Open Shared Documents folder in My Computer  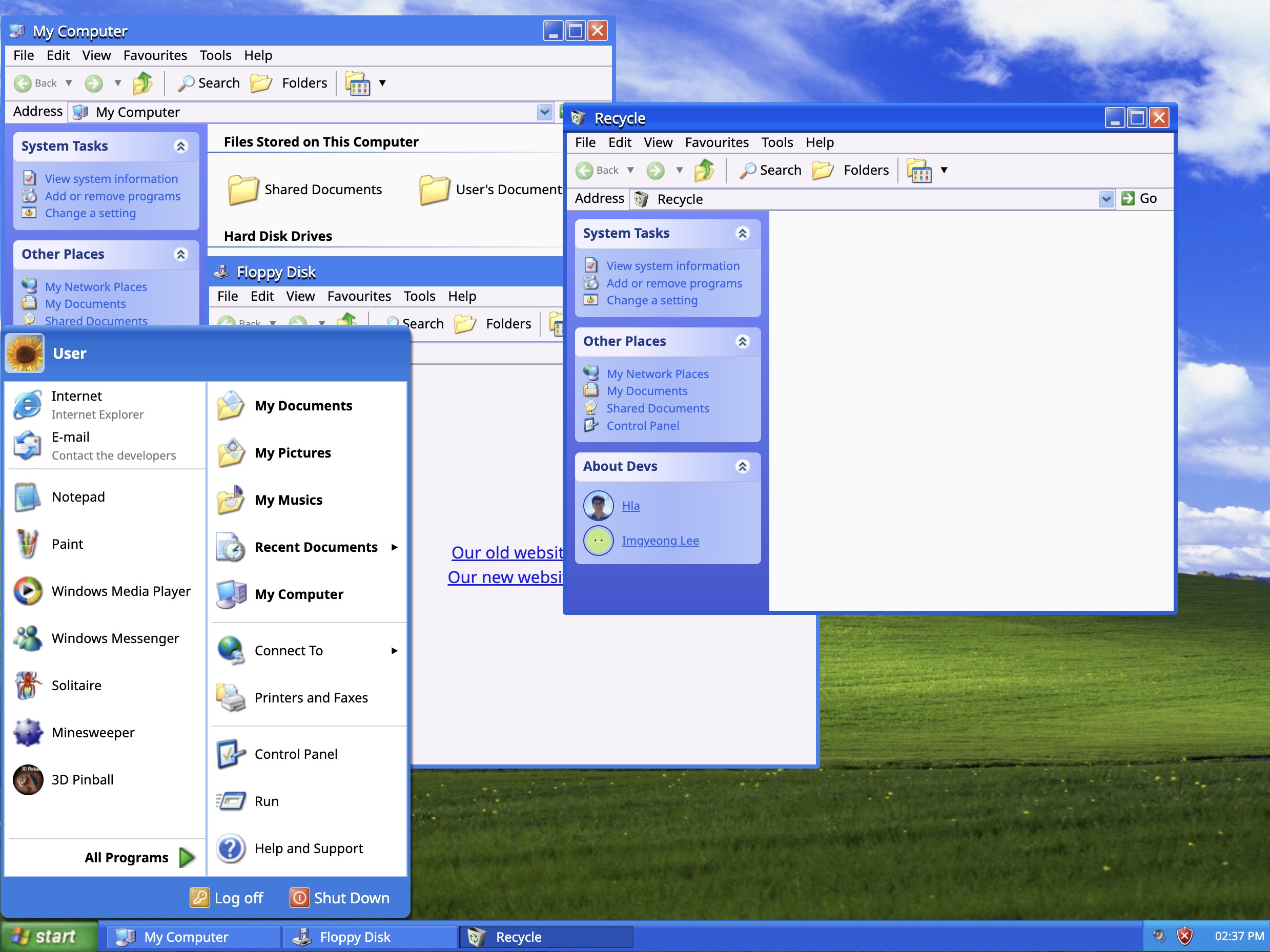[305, 190]
